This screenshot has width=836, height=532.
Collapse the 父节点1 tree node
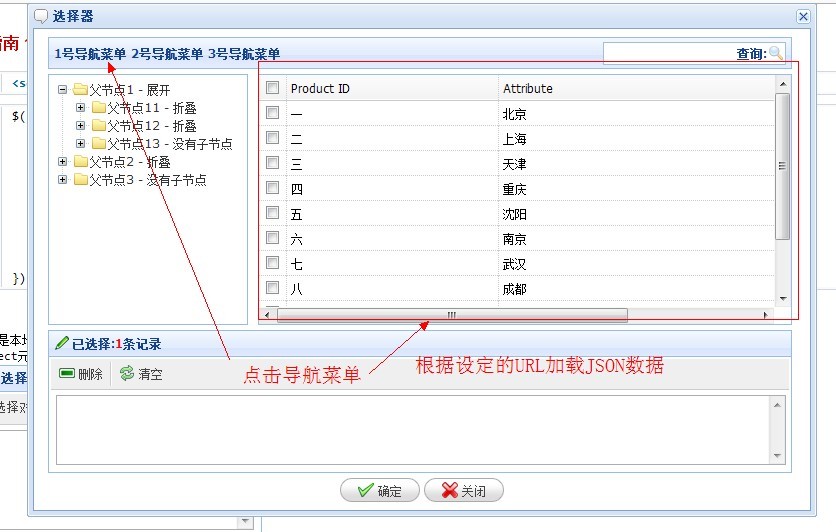63,90
